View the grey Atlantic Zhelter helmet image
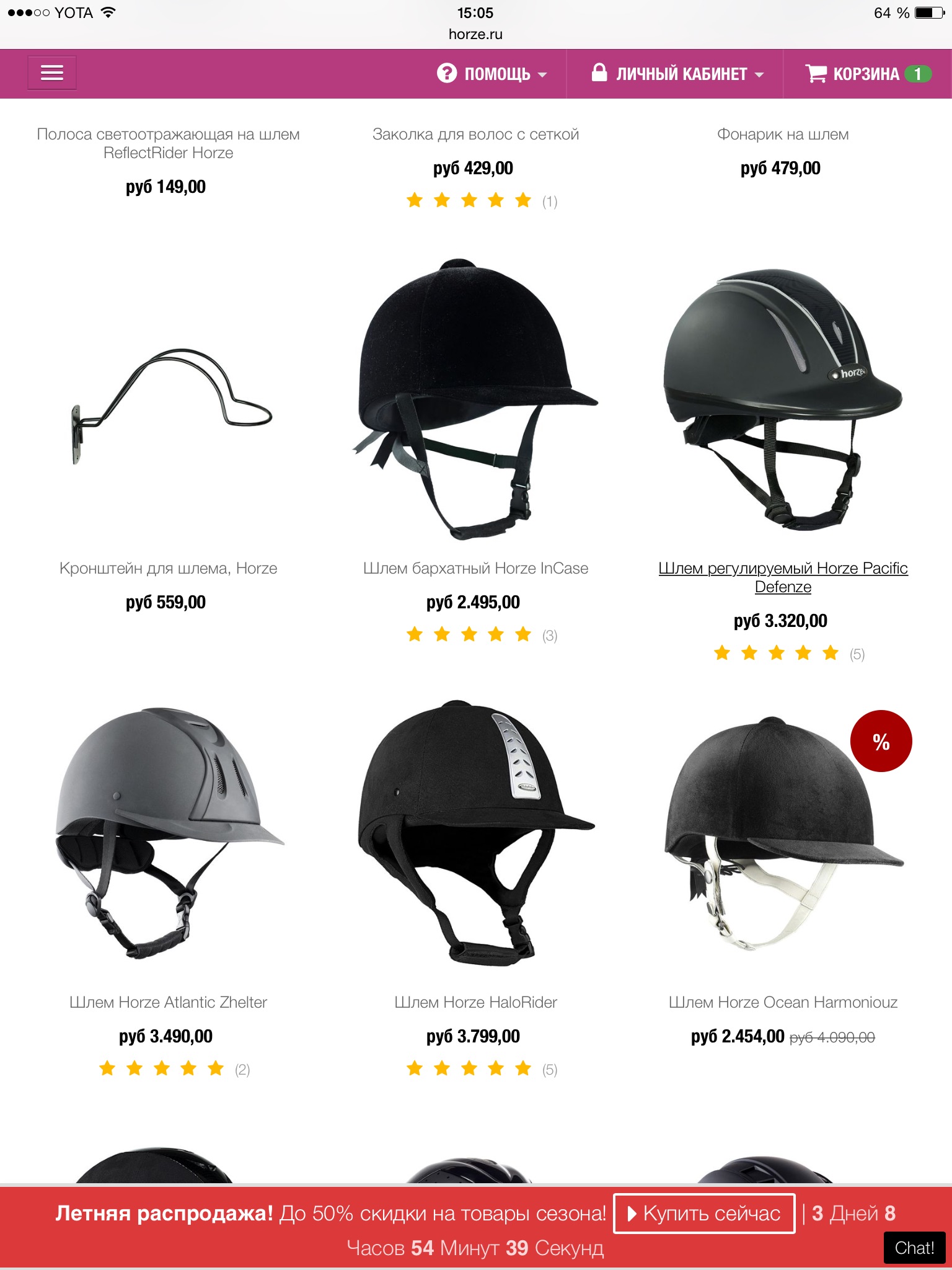The width and height of the screenshot is (952, 1270). click(169, 833)
